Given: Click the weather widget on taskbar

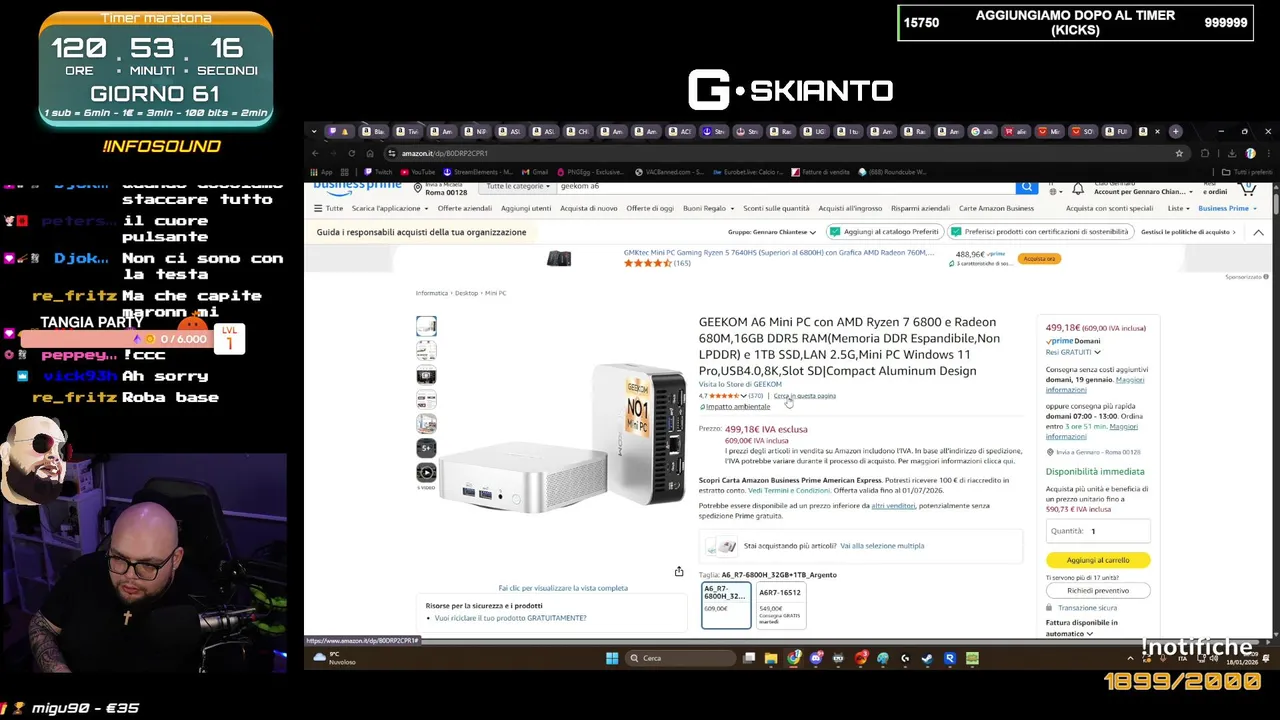Looking at the screenshot, I should click(335, 658).
